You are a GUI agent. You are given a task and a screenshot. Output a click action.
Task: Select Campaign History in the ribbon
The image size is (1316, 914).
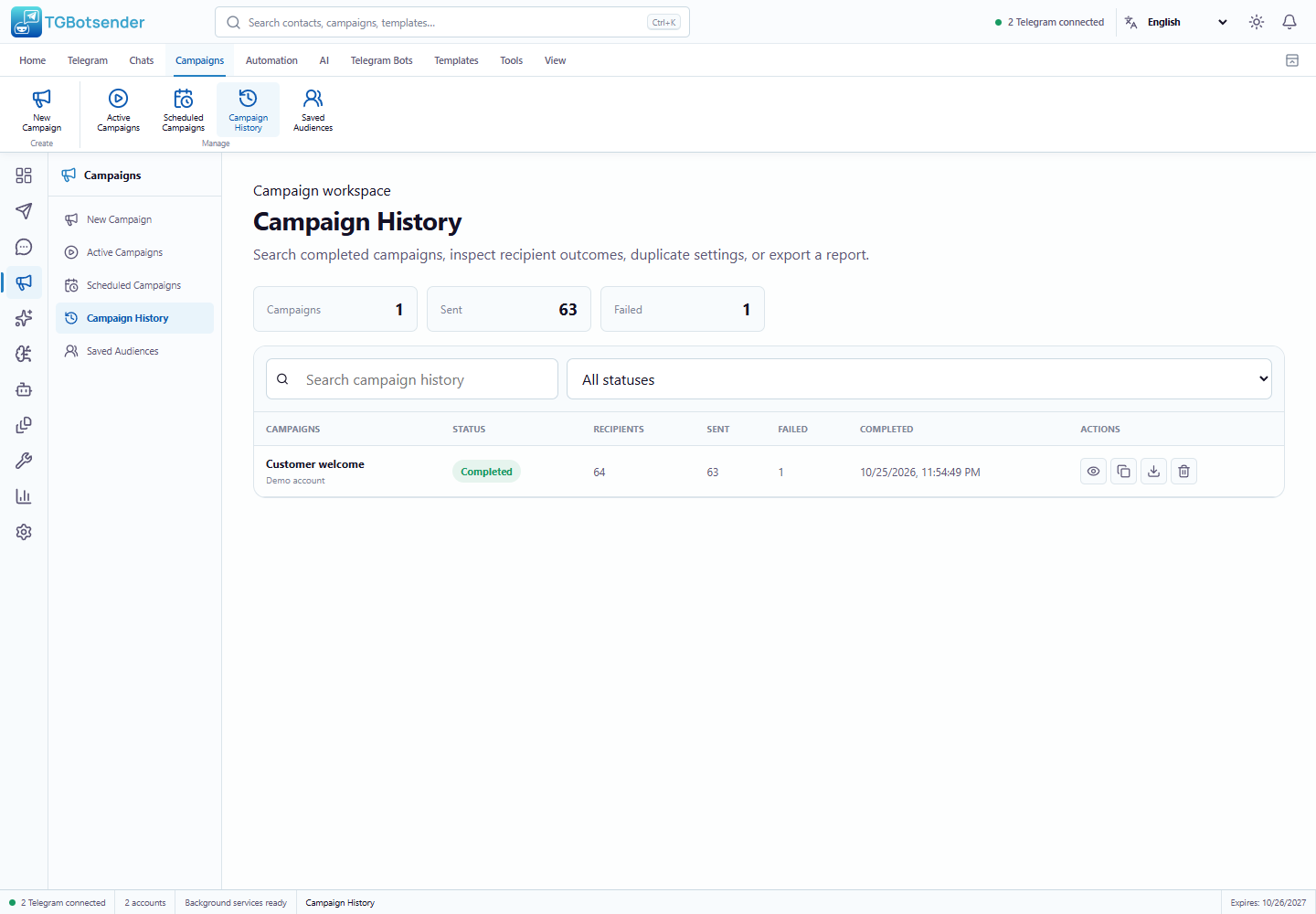249,111
